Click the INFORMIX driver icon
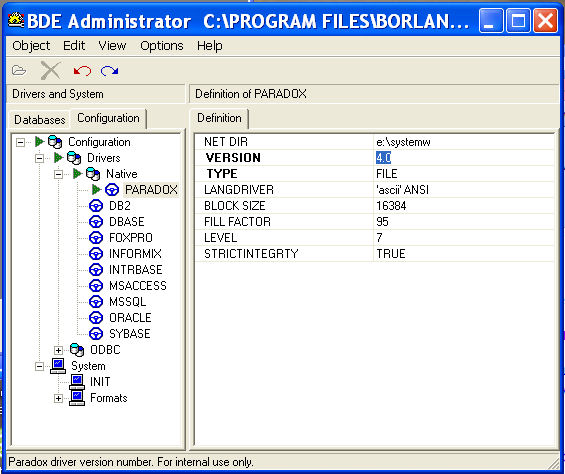Image resolution: width=565 pixels, height=474 pixels. click(96, 254)
